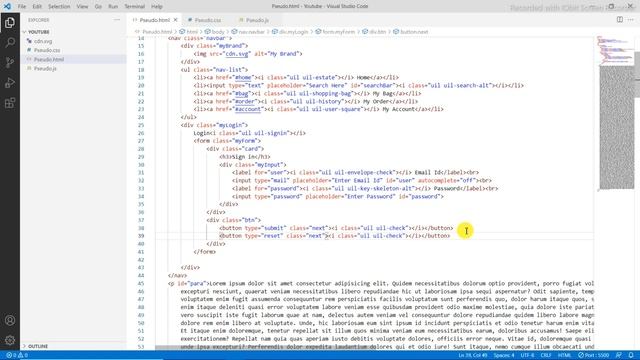This screenshot has width=640, height=360.
Task: Open the Search view in activity bar
Action: tap(10, 42)
